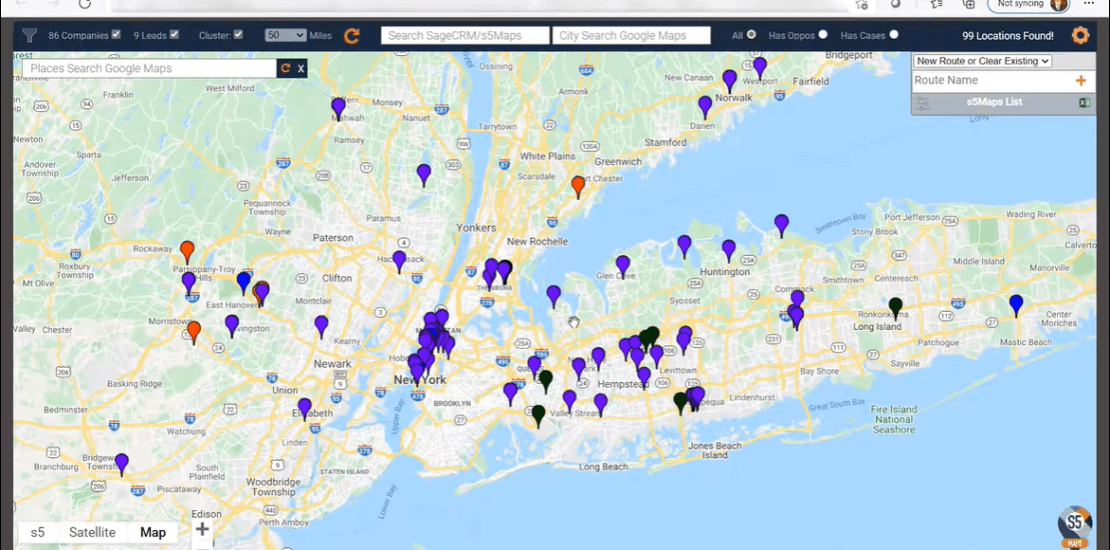Export s5Maps List to Excel icon
1110x550 pixels.
(x=1083, y=102)
